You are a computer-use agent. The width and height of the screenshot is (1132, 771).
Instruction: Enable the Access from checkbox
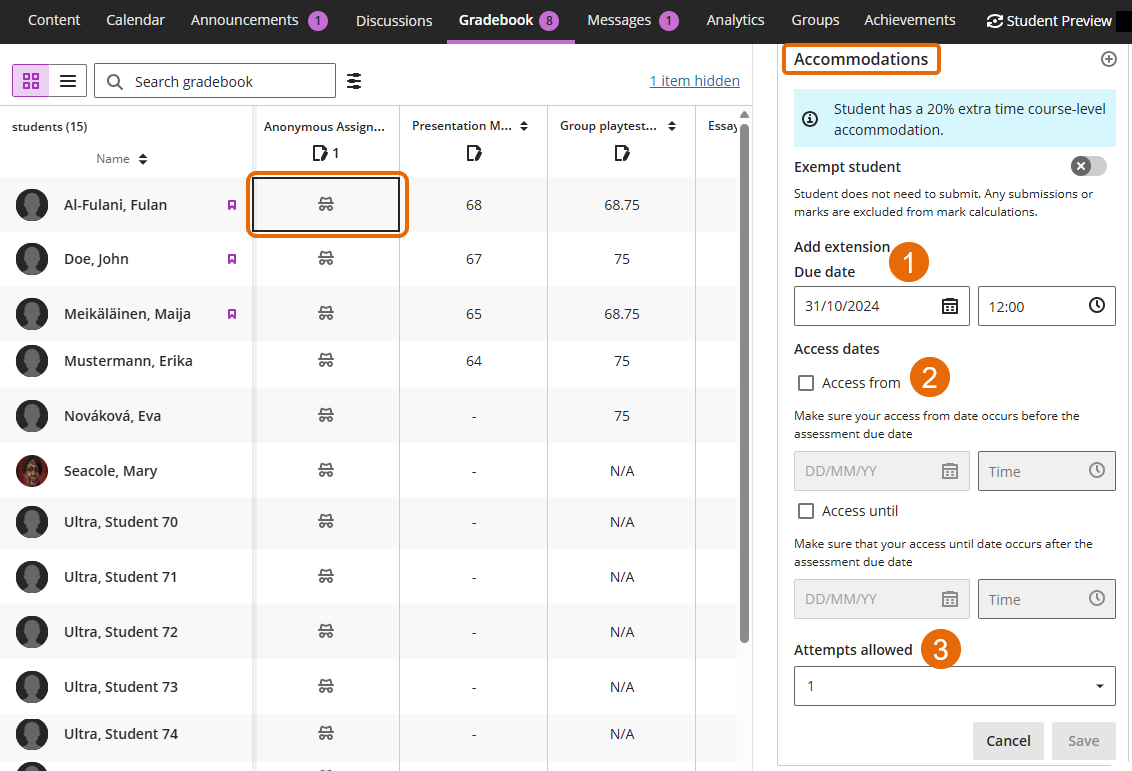point(806,383)
